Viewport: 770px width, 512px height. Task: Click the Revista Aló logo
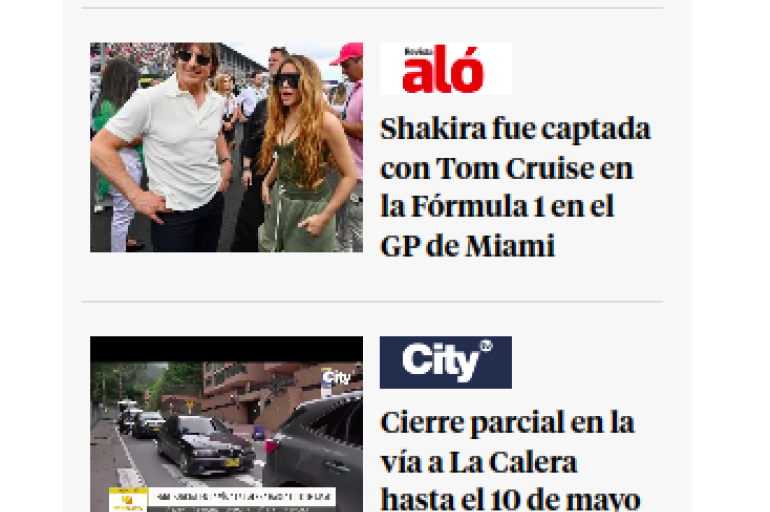pyautogui.click(x=445, y=69)
